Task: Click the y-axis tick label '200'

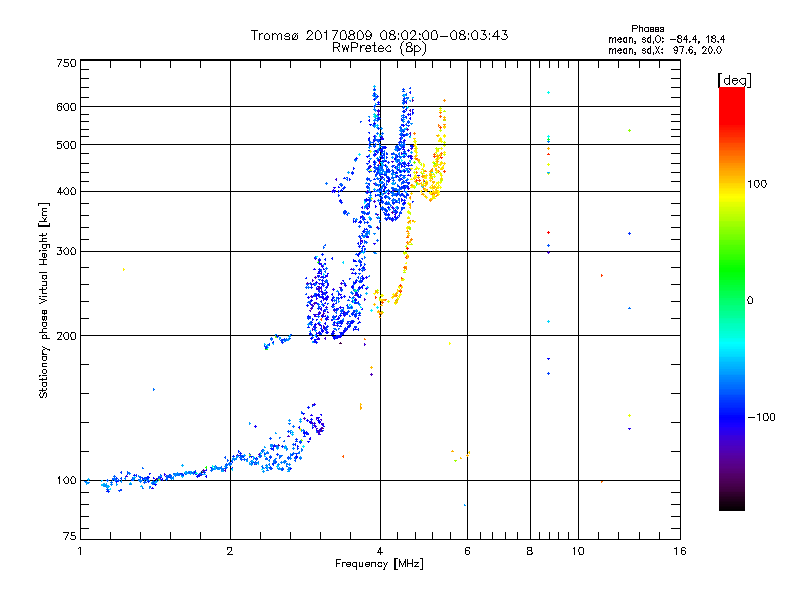Action: (x=66, y=336)
